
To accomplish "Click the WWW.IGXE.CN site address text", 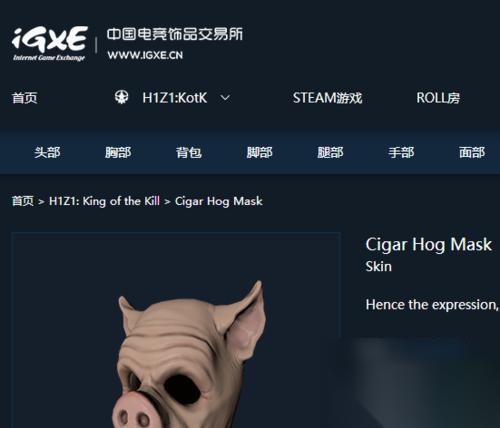I will tap(145, 55).
